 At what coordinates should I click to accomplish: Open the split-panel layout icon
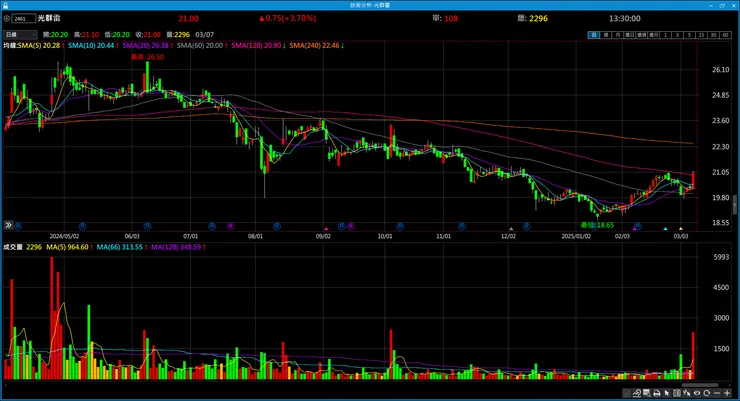click(x=677, y=393)
